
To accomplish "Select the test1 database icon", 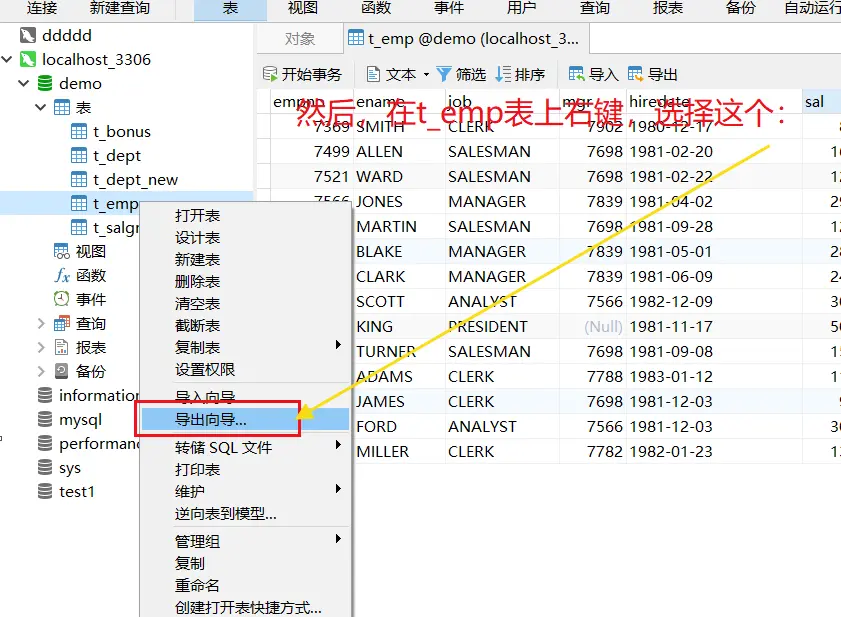I will [45, 491].
